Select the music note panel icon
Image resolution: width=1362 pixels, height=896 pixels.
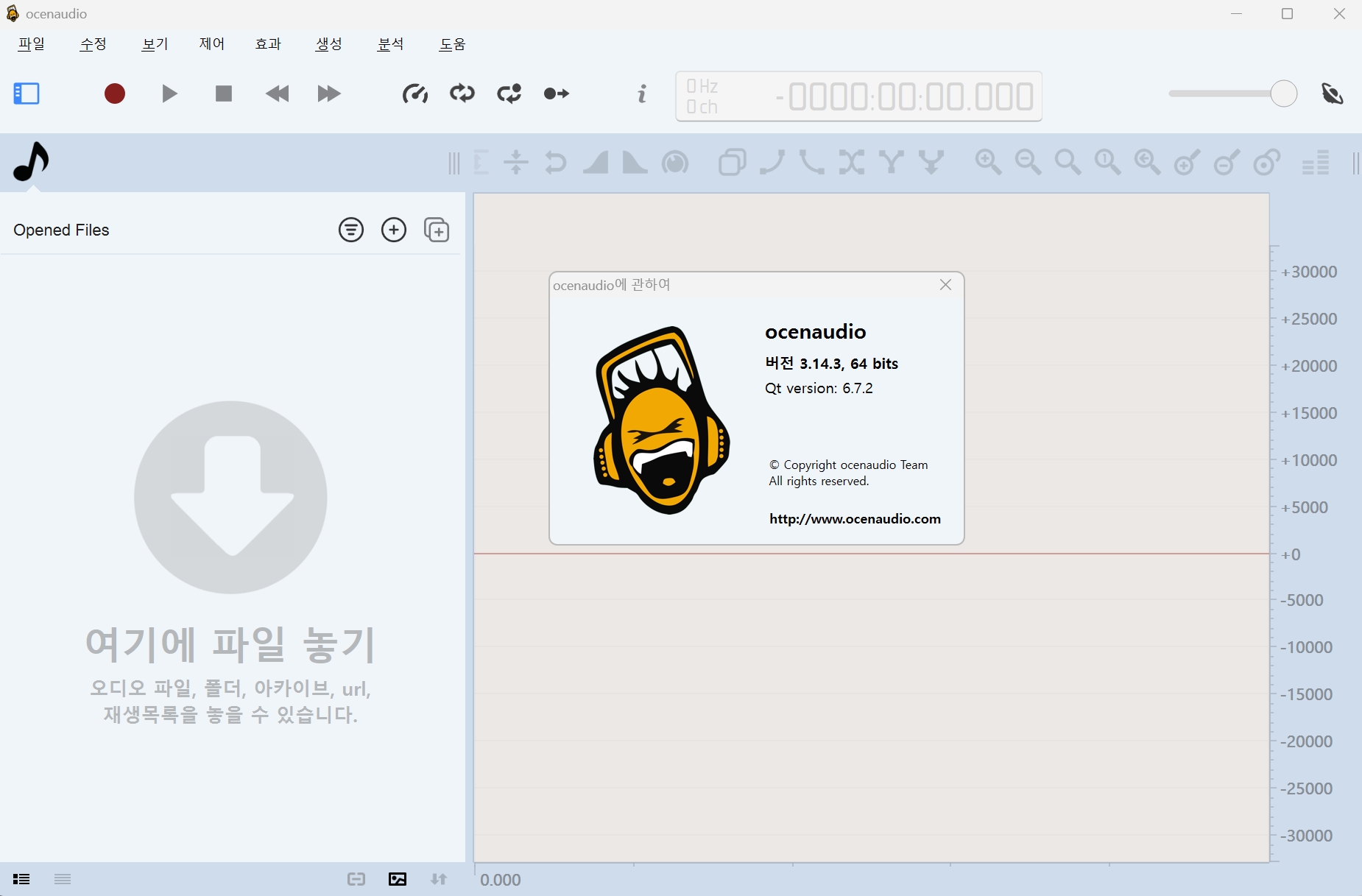(x=31, y=161)
